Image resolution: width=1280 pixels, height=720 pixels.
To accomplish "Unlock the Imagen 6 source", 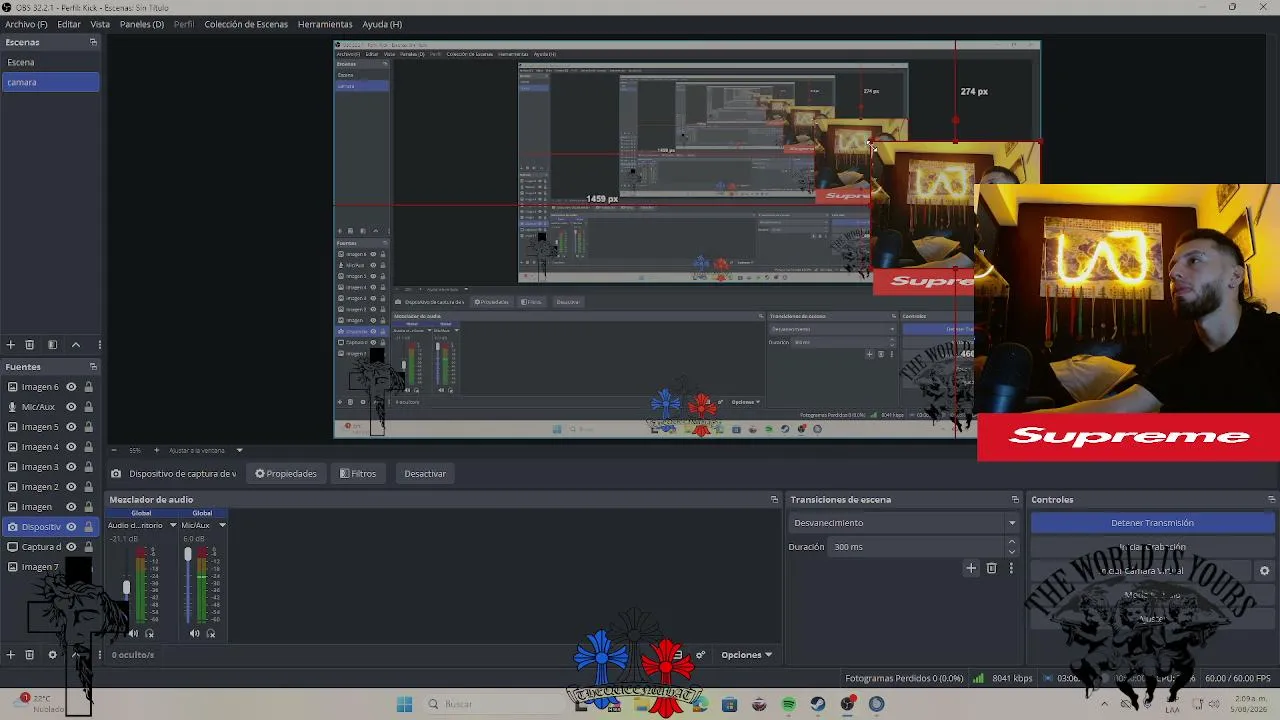I will coord(88,387).
